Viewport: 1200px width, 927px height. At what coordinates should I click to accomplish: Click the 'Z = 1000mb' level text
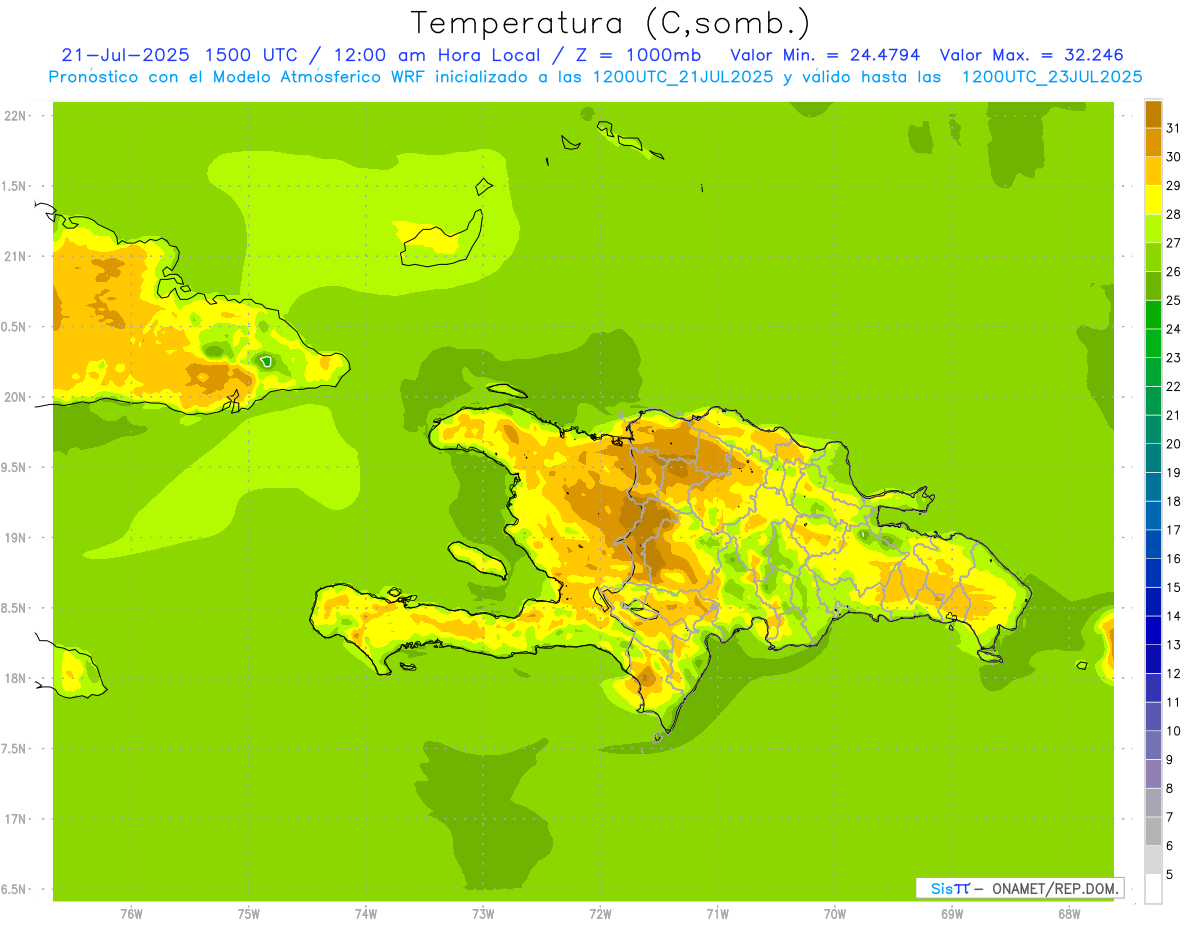[x=636, y=55]
